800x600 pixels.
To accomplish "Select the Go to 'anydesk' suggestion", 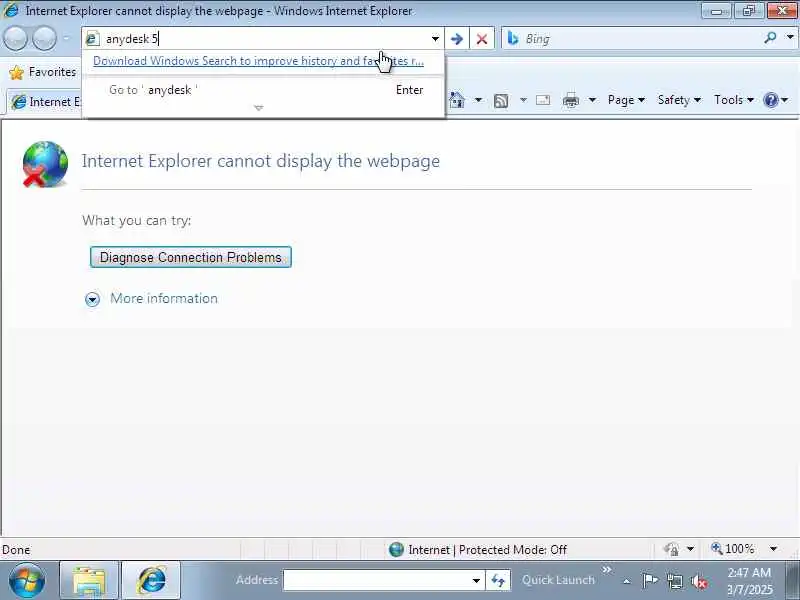I will click(263, 90).
